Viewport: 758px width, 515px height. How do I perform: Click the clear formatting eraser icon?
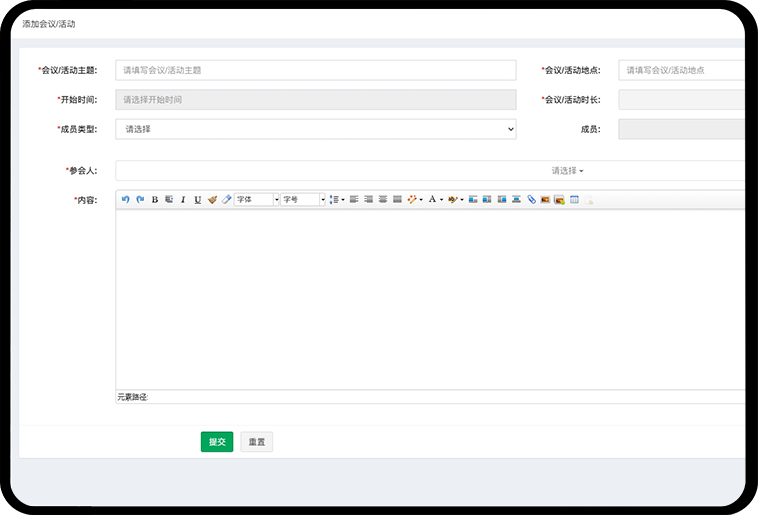[x=226, y=200]
